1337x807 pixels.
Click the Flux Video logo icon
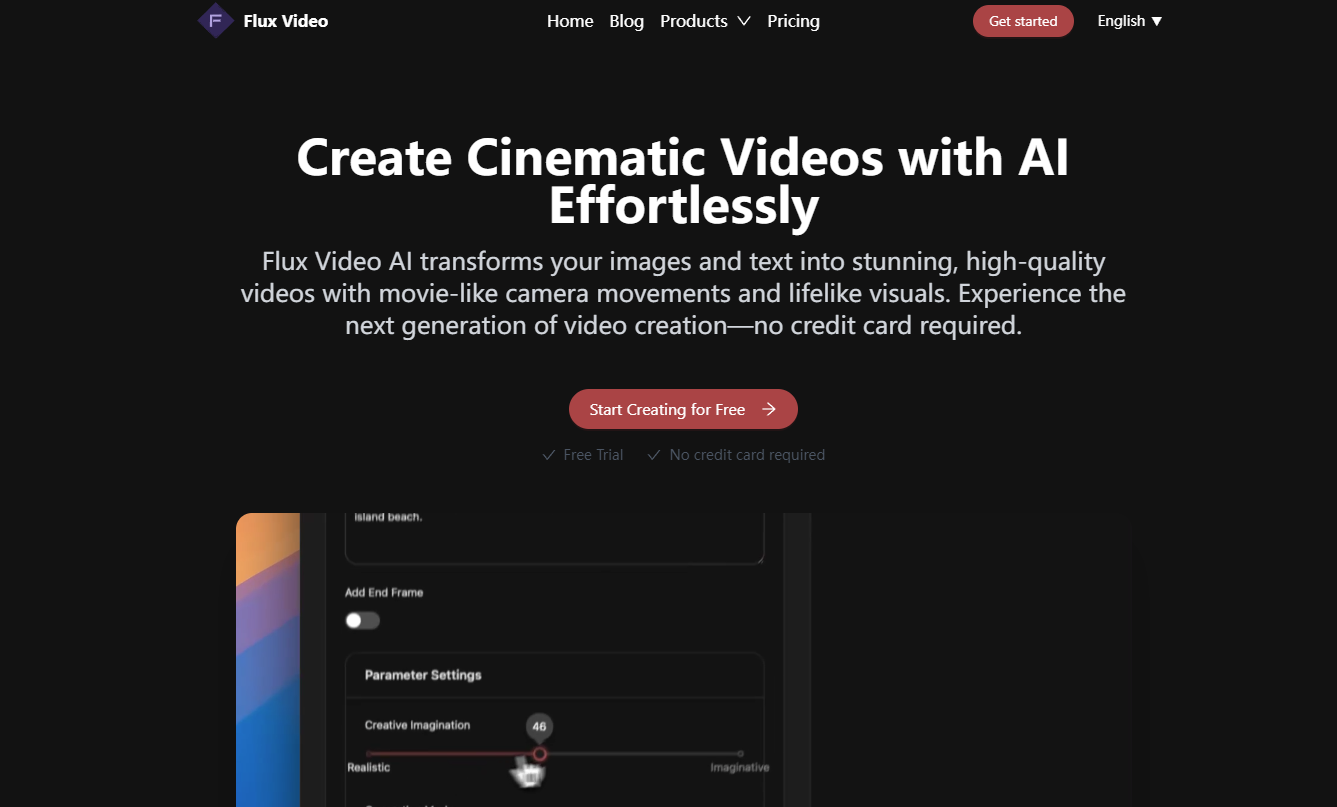(215, 20)
